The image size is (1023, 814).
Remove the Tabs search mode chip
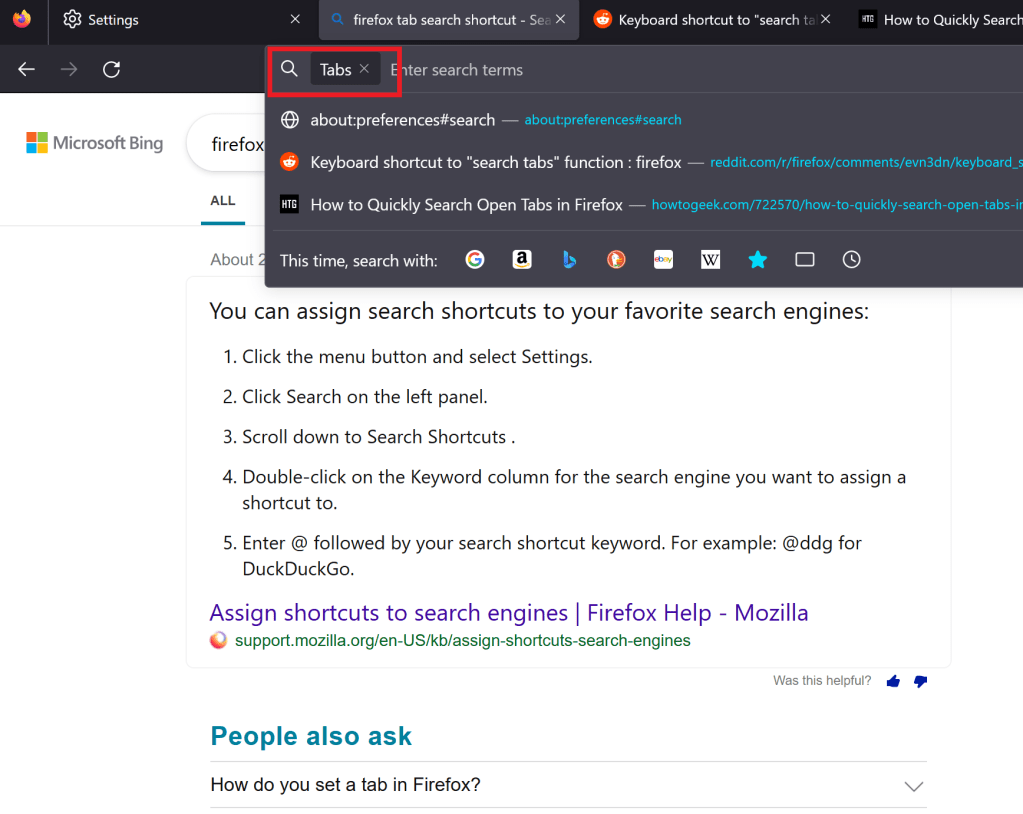(x=364, y=69)
